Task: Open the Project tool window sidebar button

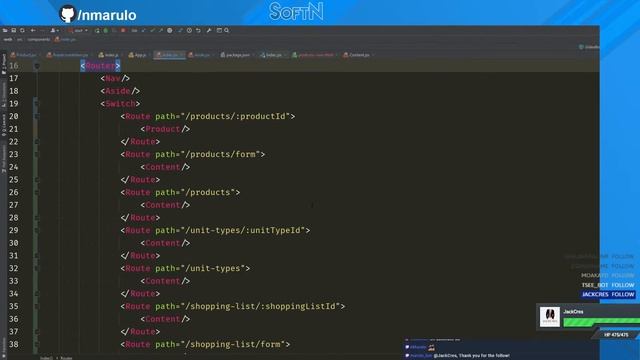Action: coord(4,64)
